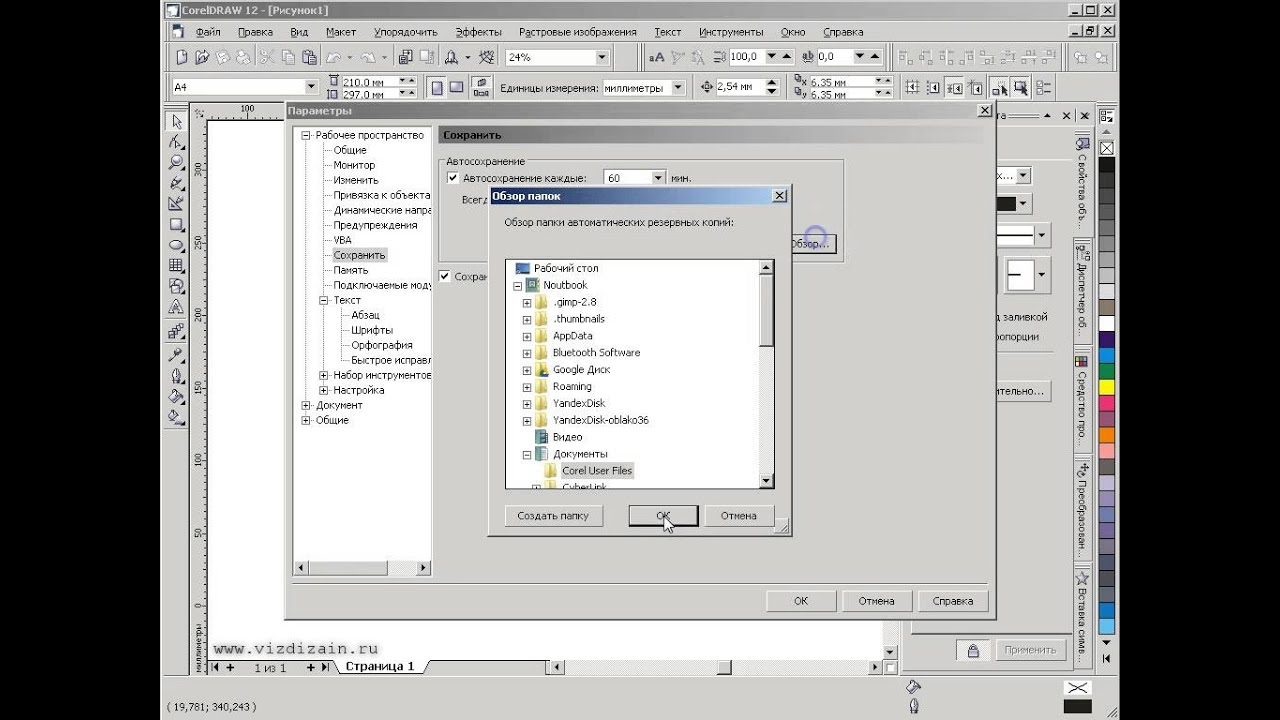Expand the Настройка node
The image size is (1280, 720).
point(324,390)
